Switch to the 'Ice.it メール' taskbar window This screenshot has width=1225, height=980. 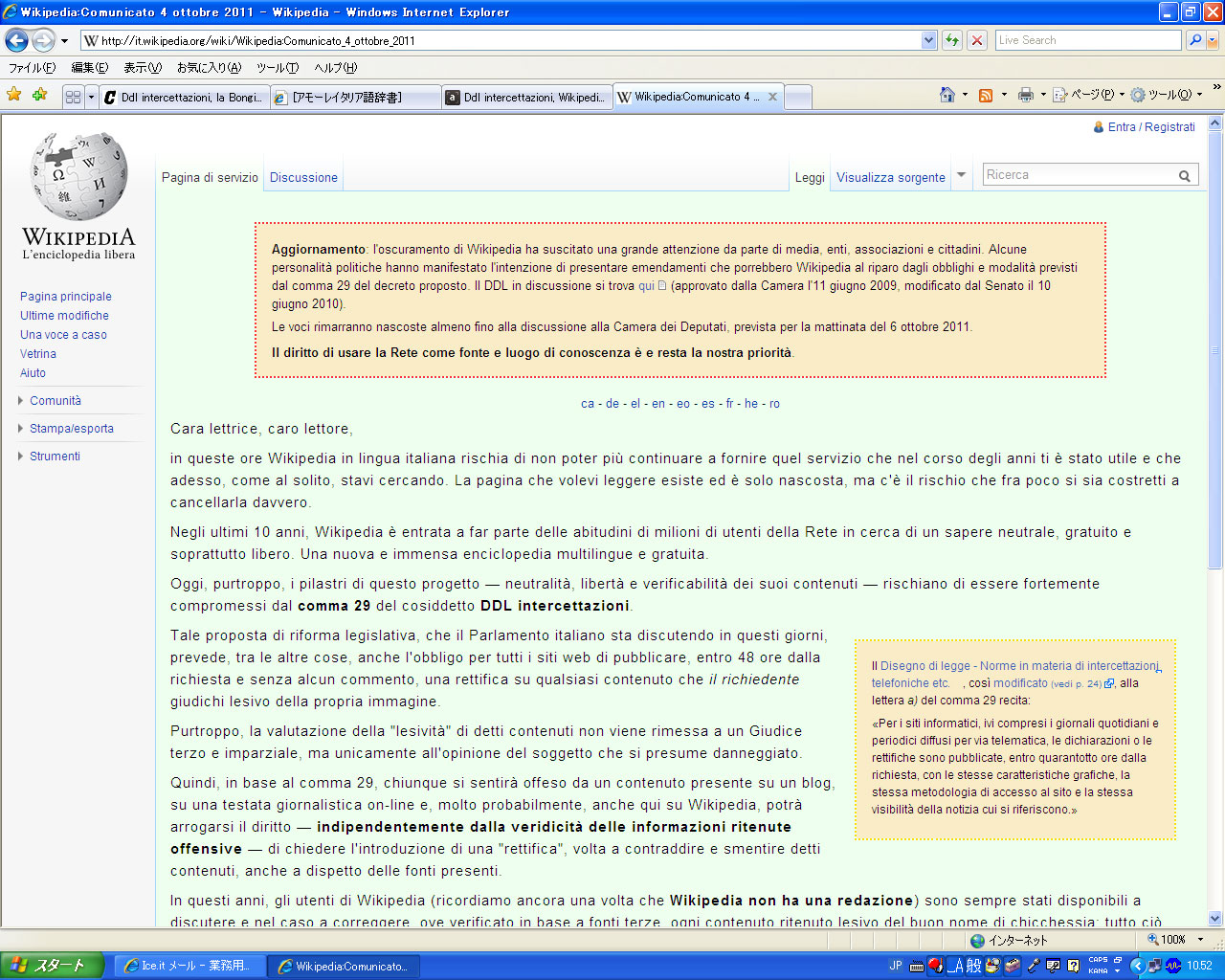point(190,966)
